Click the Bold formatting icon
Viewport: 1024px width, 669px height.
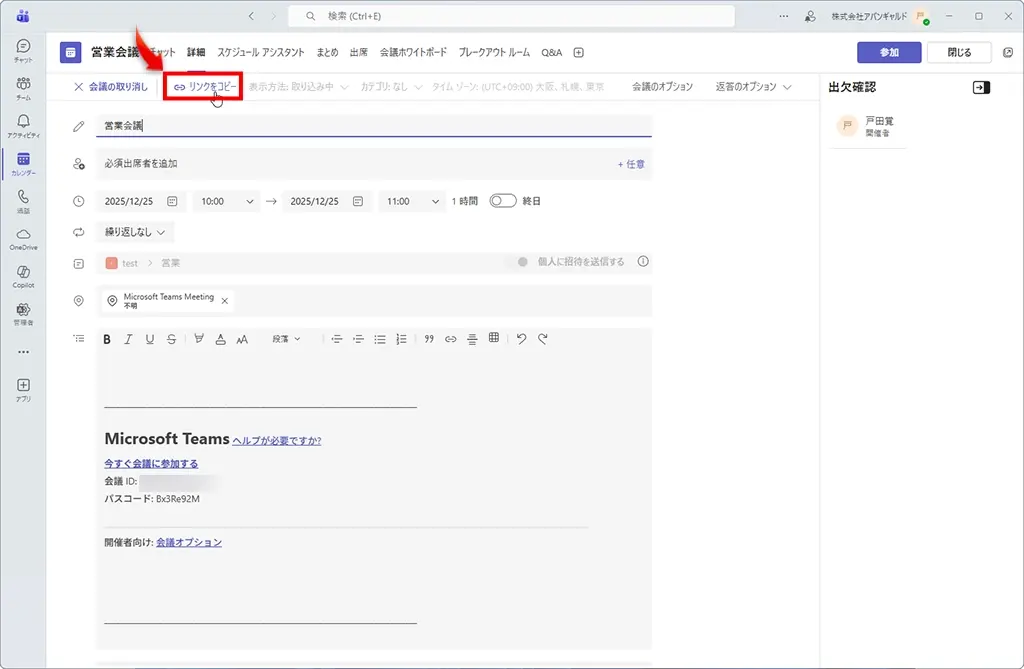click(107, 339)
